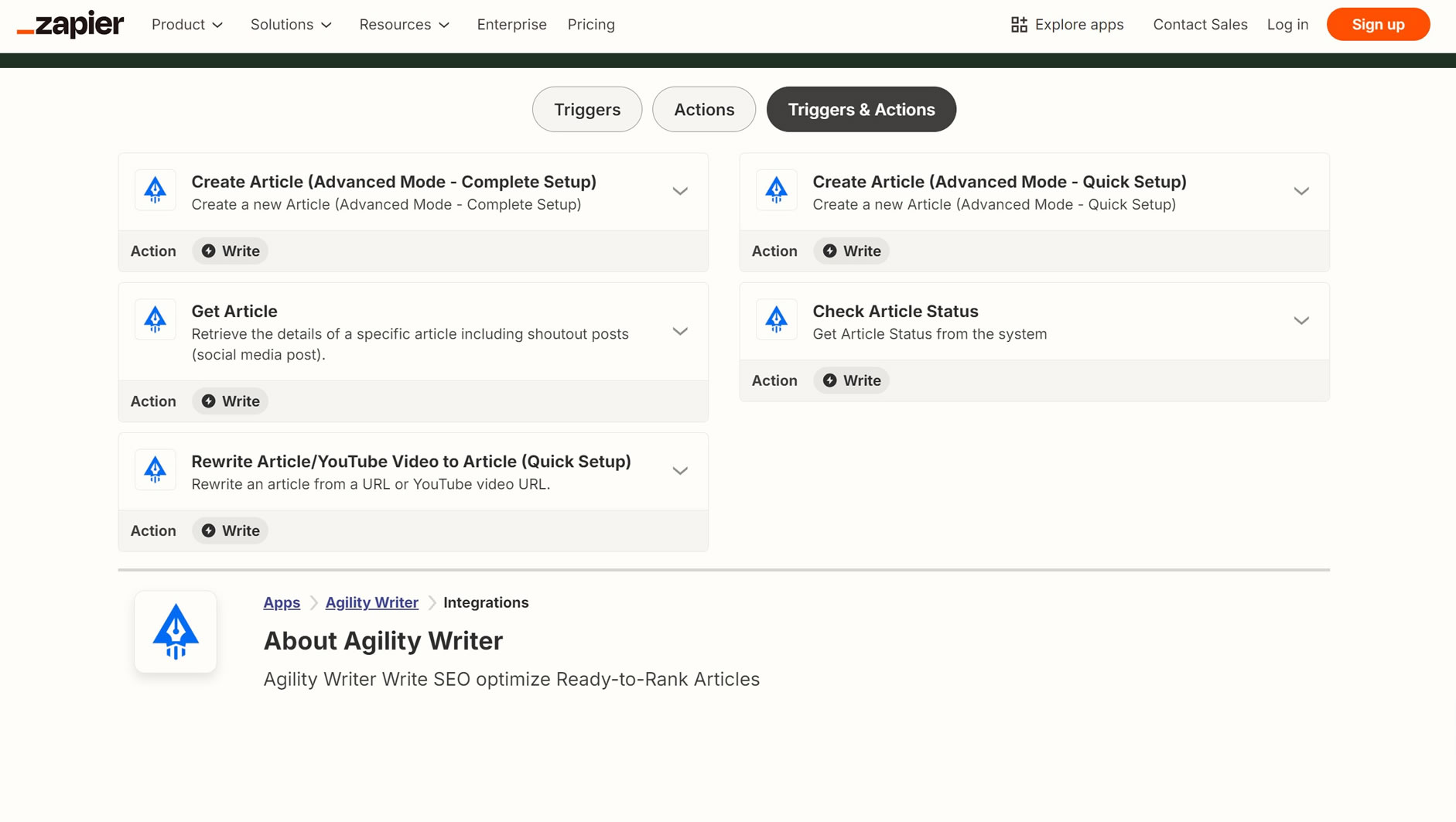Click 'Rewrite an article from a URL' description
The image size is (1456, 822).
point(371,484)
